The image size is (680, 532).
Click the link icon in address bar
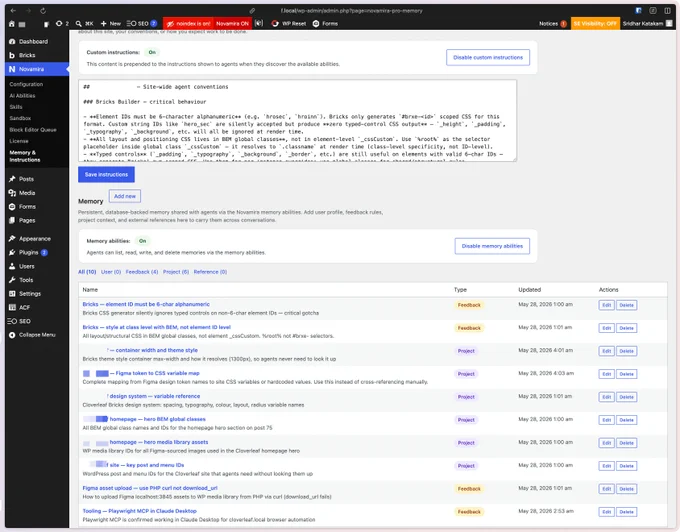pos(252,10)
